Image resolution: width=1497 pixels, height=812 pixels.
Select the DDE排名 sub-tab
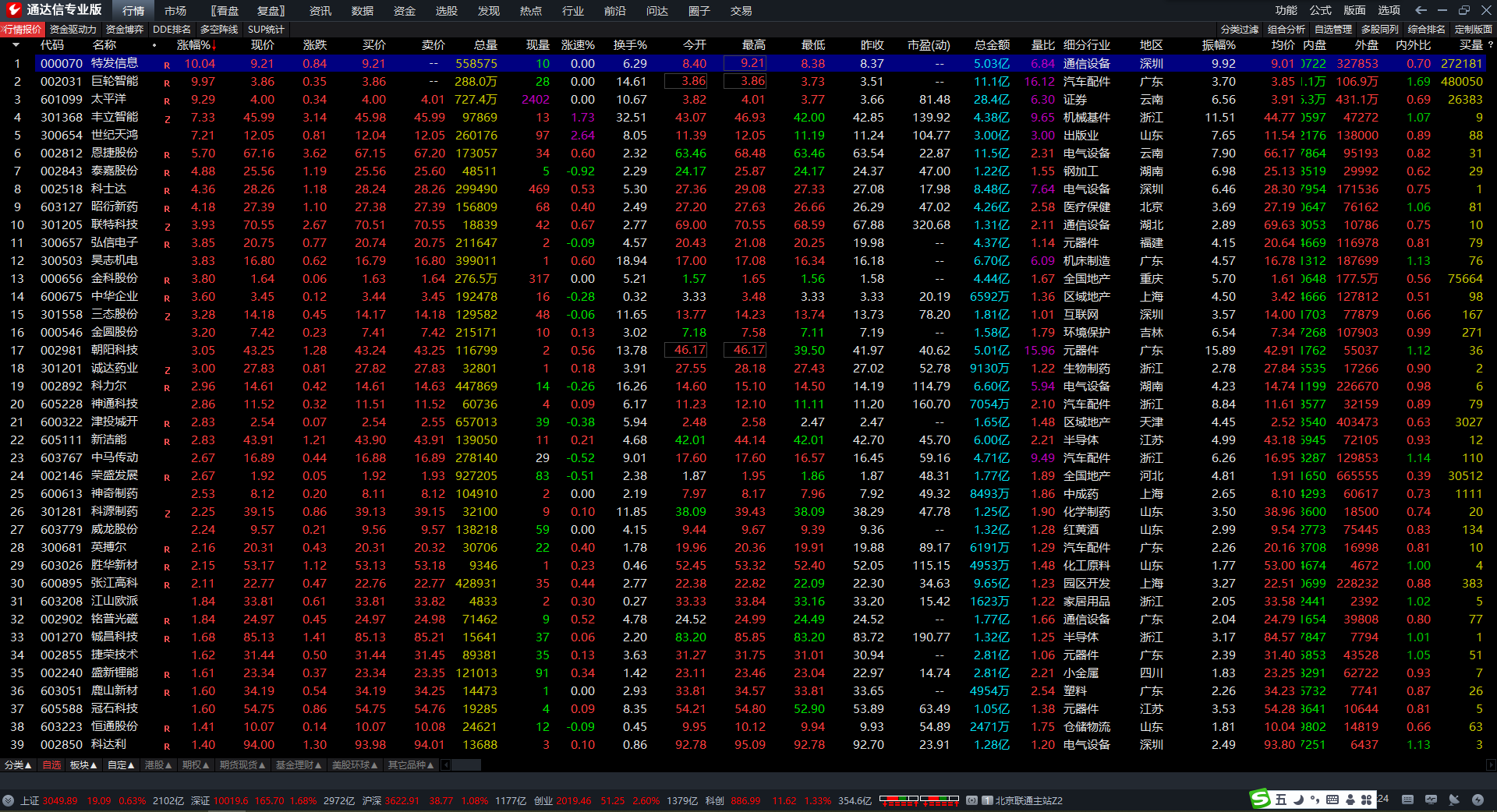pos(172,30)
